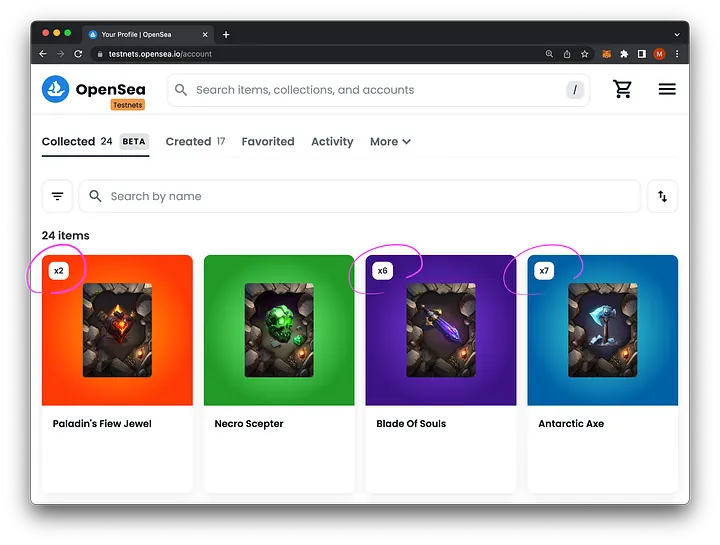Switch to the Favorited tab

click(268, 142)
